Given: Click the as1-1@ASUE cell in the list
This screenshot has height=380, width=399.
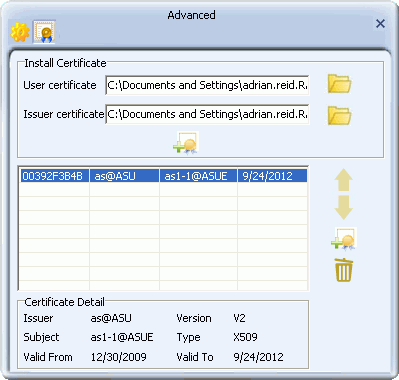Looking at the screenshot, I should [x=199, y=176].
